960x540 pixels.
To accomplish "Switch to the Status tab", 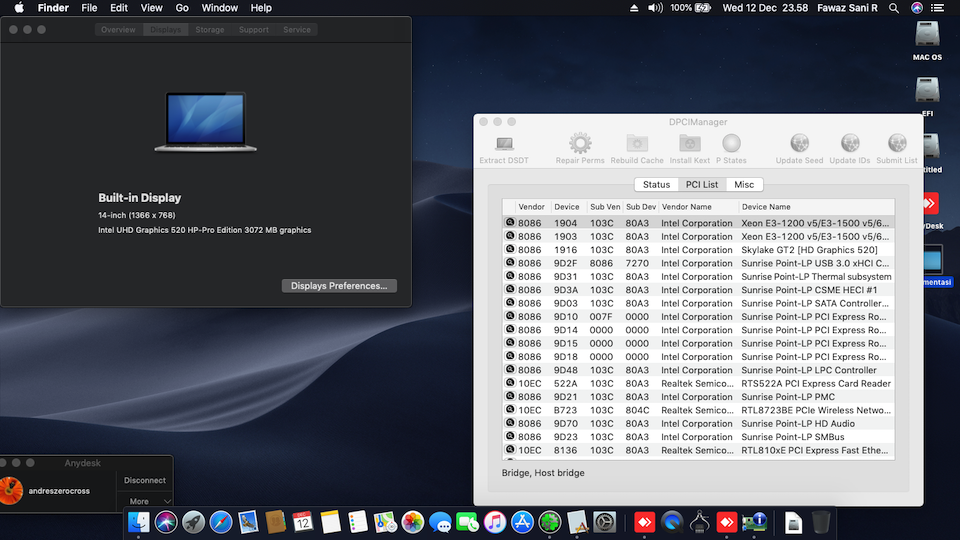I will point(656,185).
